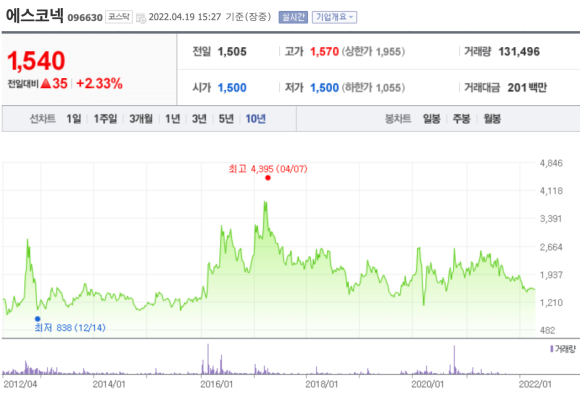Click the 3,391 y-axis label

coord(551,219)
